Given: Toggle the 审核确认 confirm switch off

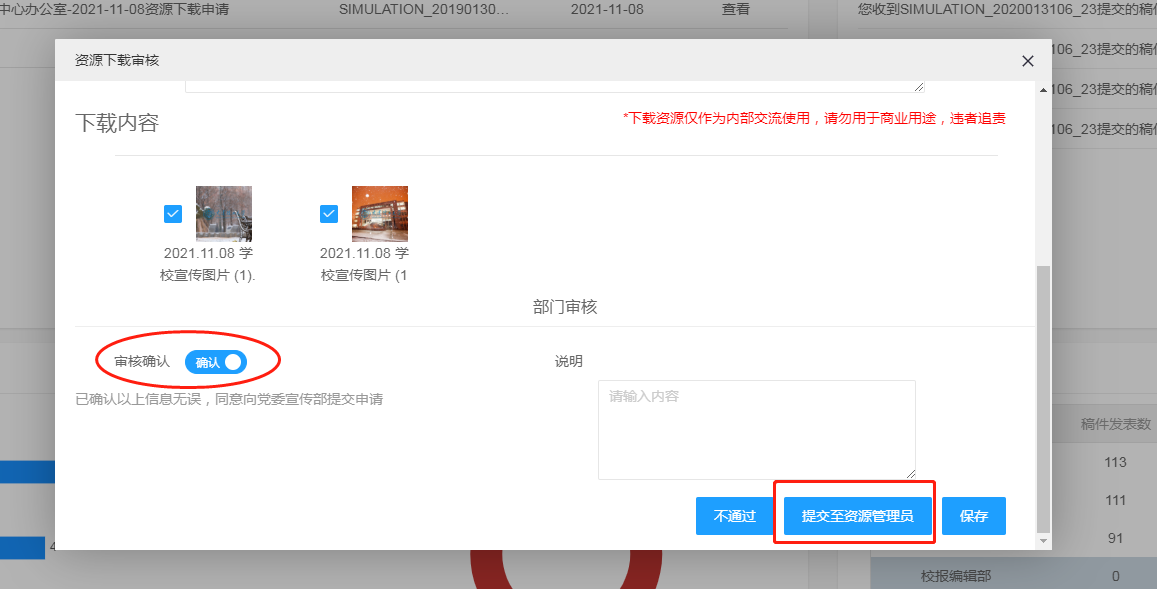Looking at the screenshot, I should click(x=217, y=362).
